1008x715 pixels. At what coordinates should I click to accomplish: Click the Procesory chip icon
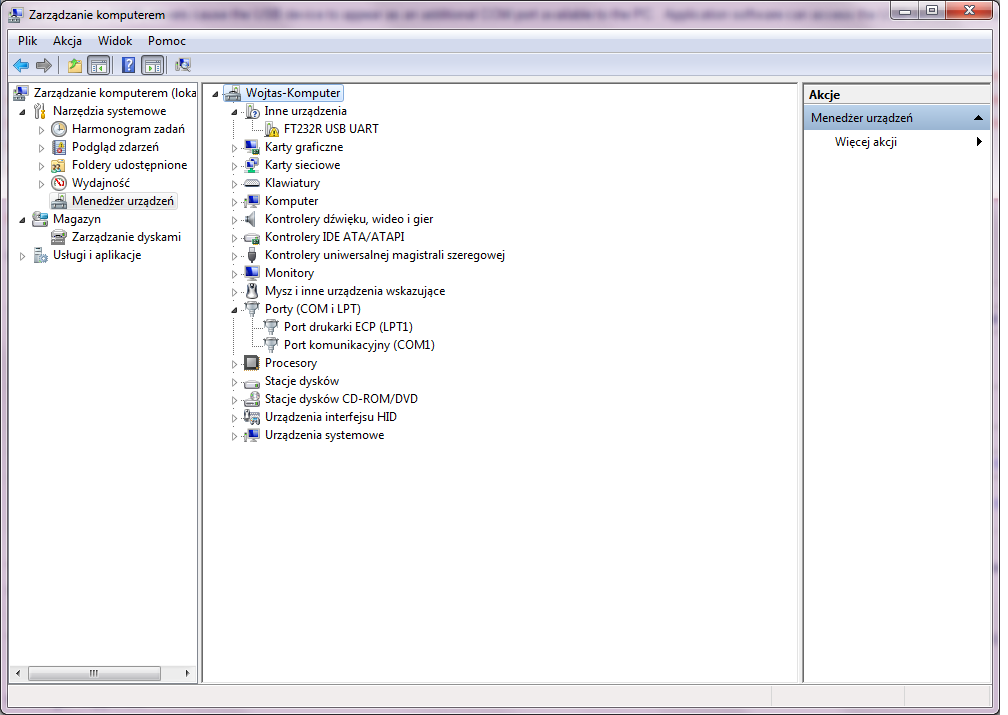point(252,363)
